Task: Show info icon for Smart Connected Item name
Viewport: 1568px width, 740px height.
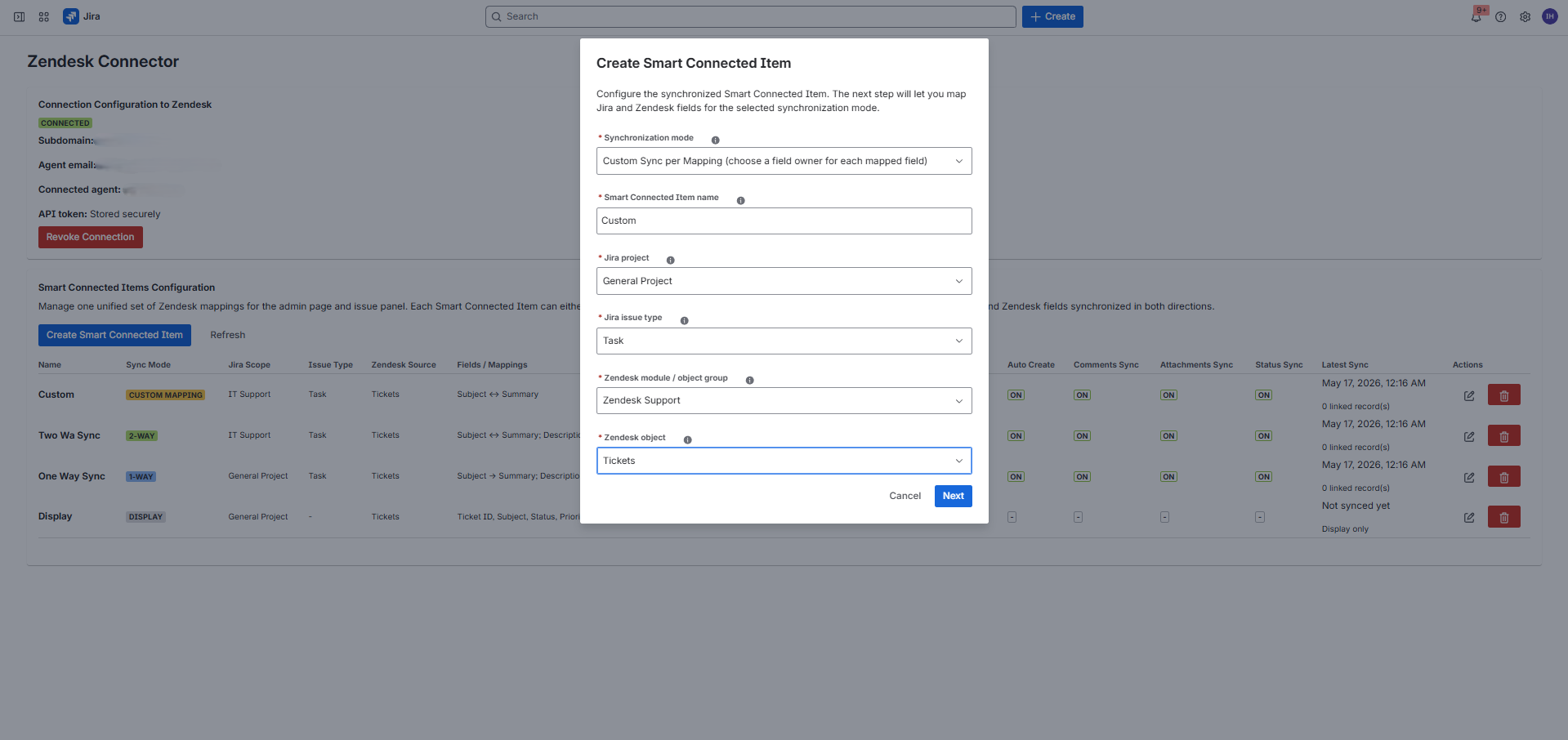Action: 740,200
